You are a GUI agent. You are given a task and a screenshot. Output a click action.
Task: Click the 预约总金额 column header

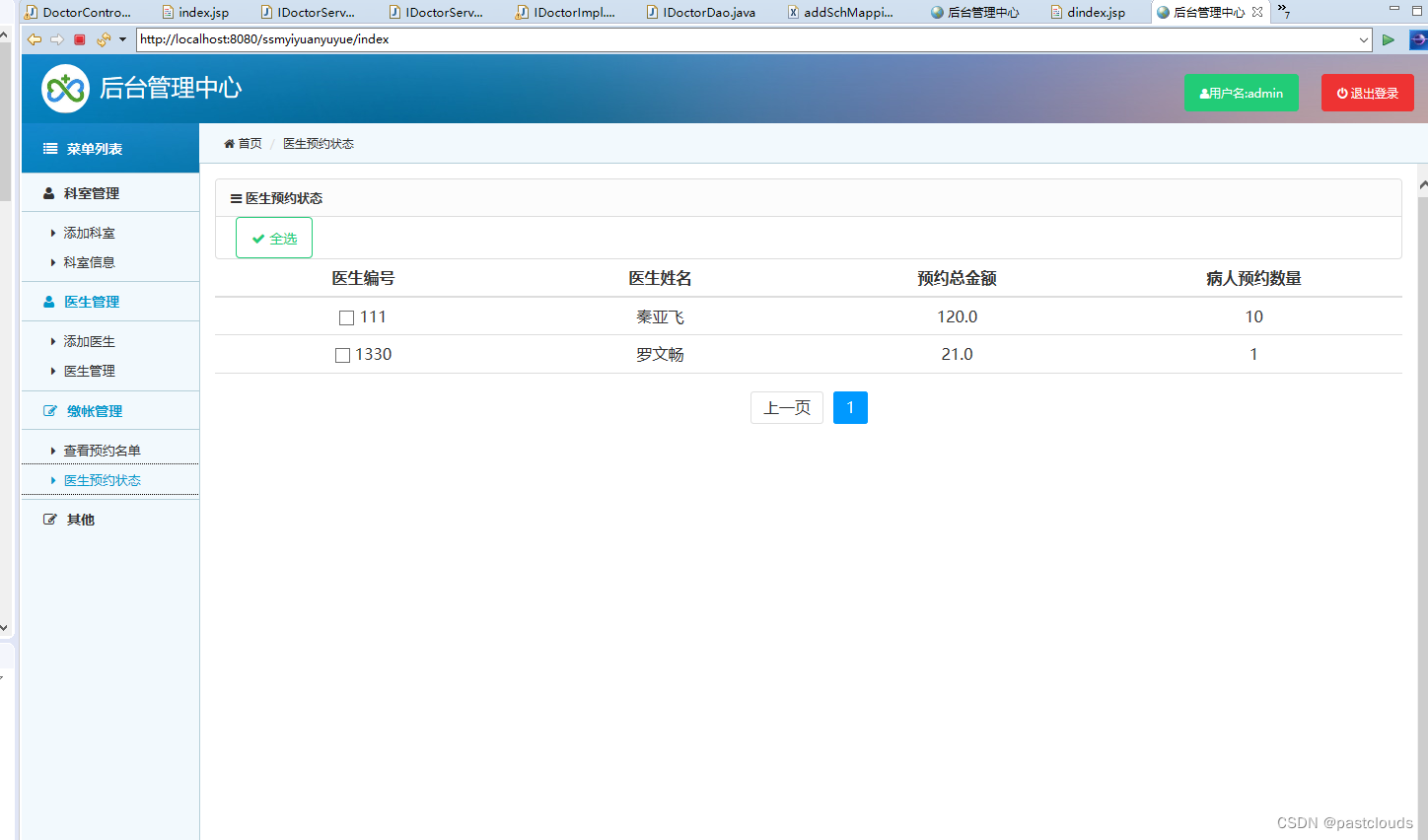coord(957,278)
